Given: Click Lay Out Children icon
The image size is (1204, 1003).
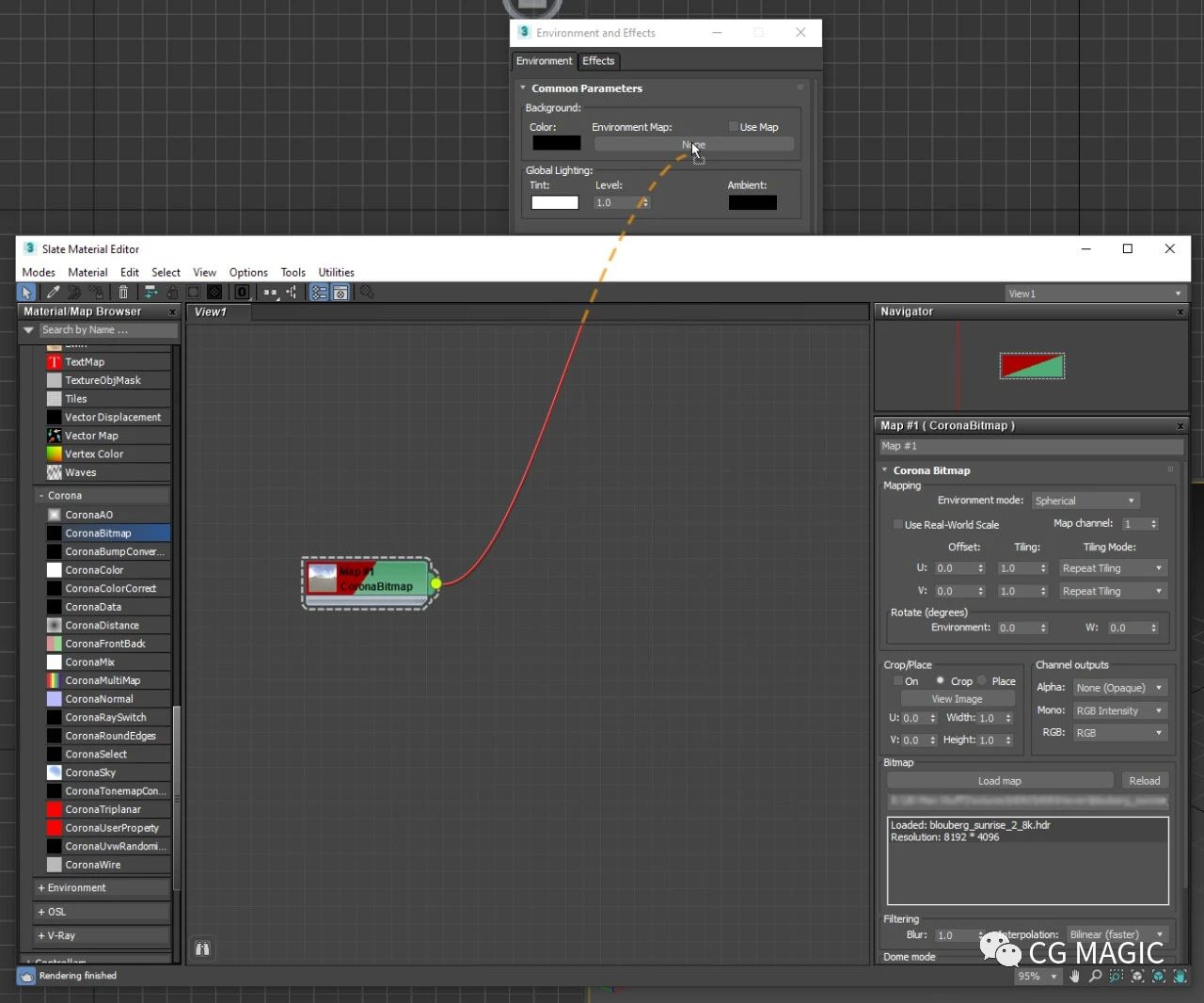Looking at the screenshot, I should (x=292, y=293).
